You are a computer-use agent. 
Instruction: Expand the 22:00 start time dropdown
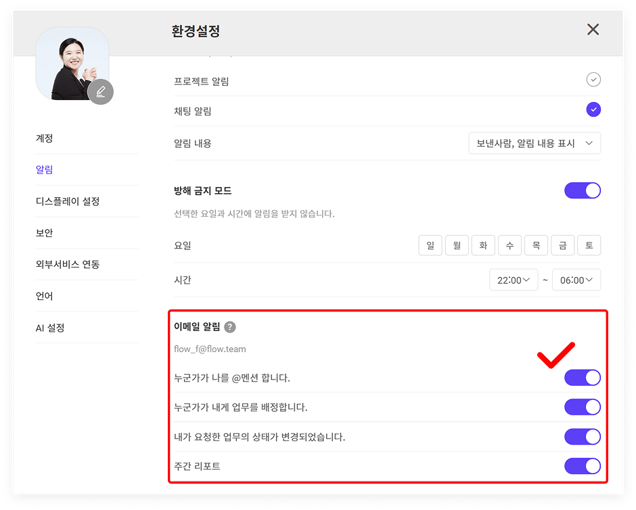pyautogui.click(x=514, y=280)
